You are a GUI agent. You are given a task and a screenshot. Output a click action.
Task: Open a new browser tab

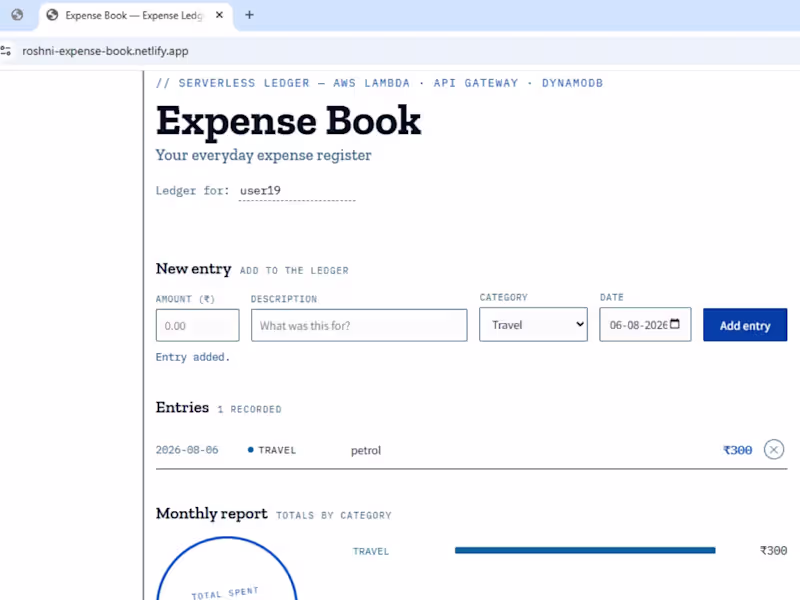(249, 15)
